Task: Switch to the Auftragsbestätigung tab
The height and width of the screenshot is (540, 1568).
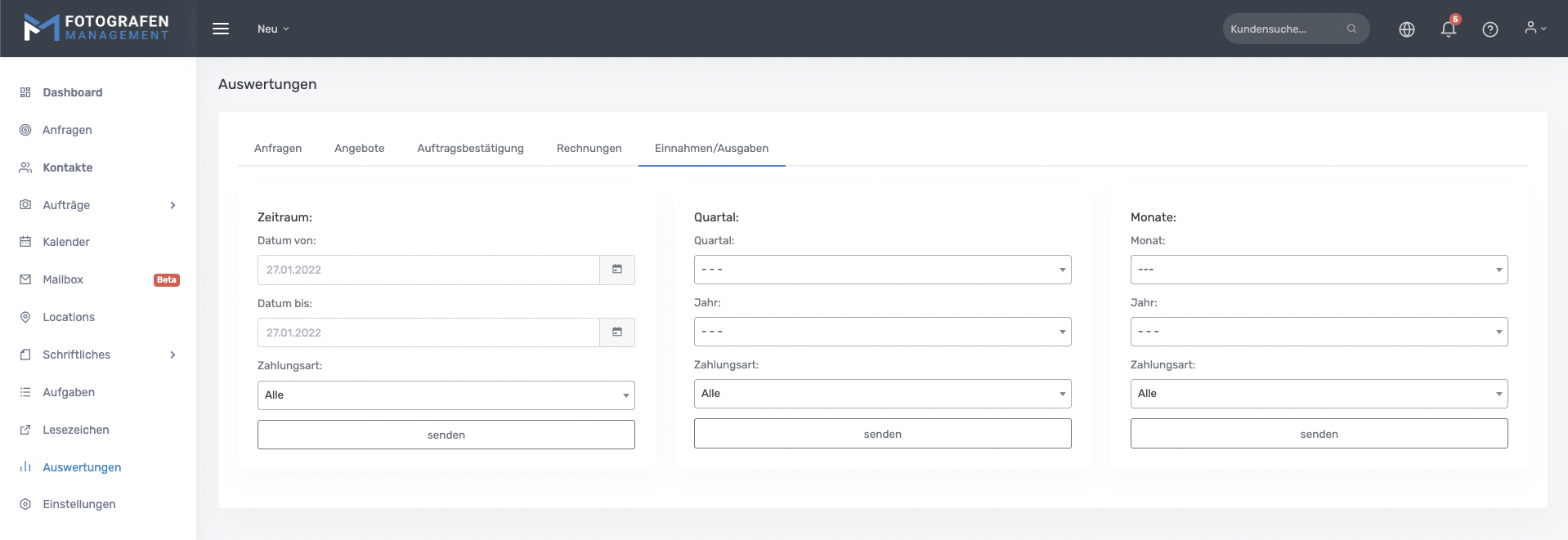Action: pos(470,148)
